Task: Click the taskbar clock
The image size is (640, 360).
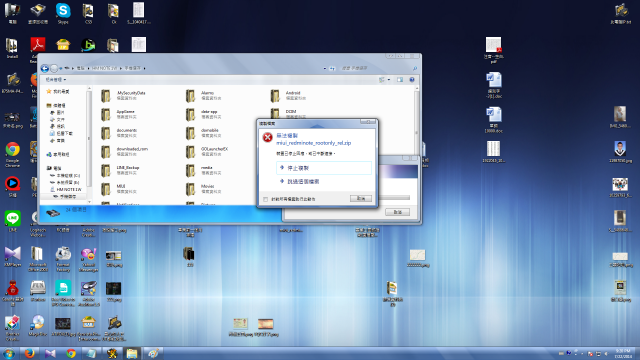Action: coord(623,353)
